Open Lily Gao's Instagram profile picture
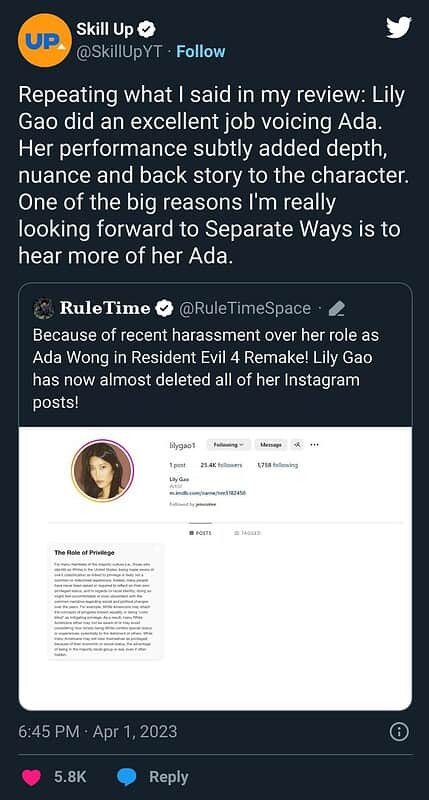429x800 pixels. coord(103,471)
